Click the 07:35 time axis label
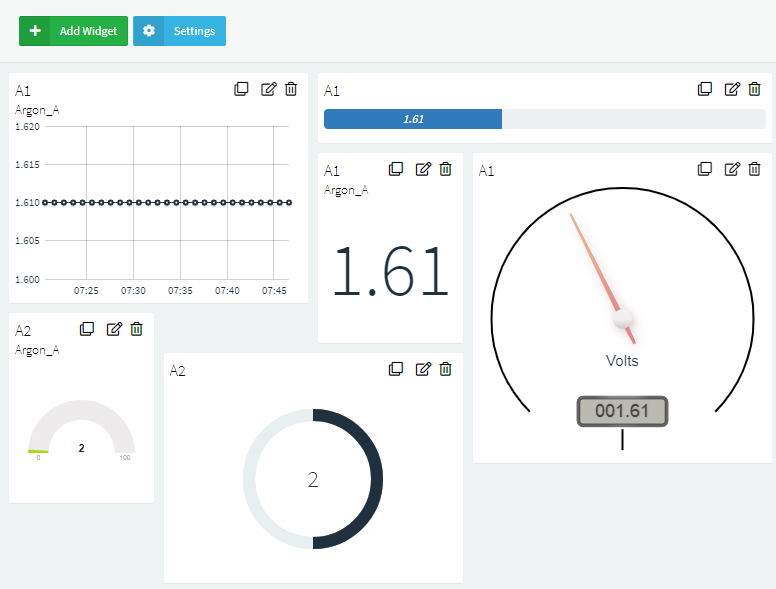This screenshot has height=589, width=776. (x=180, y=291)
